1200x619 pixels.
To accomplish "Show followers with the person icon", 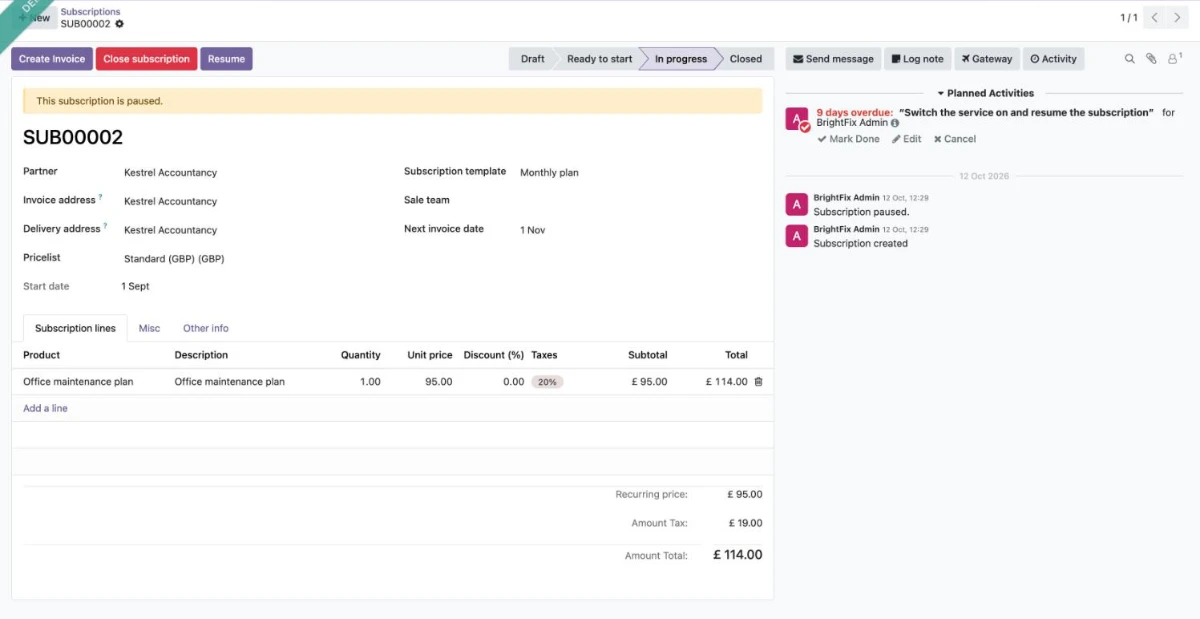I will click(1174, 59).
